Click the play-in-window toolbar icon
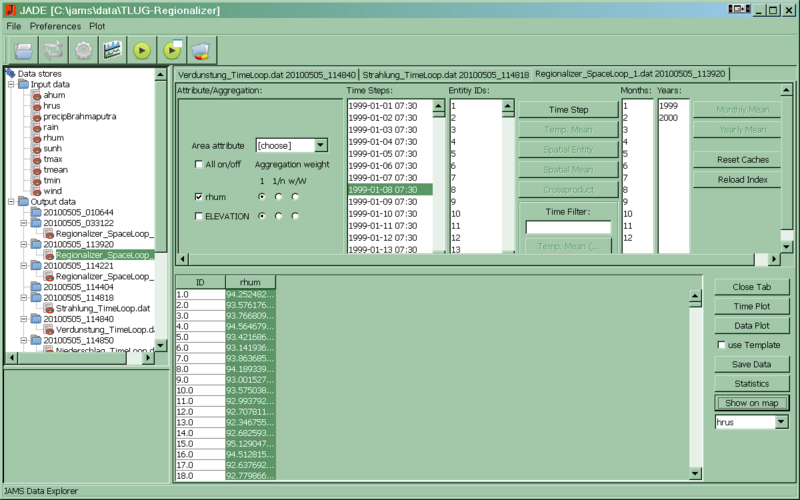This screenshot has width=800, height=500. pos(172,48)
